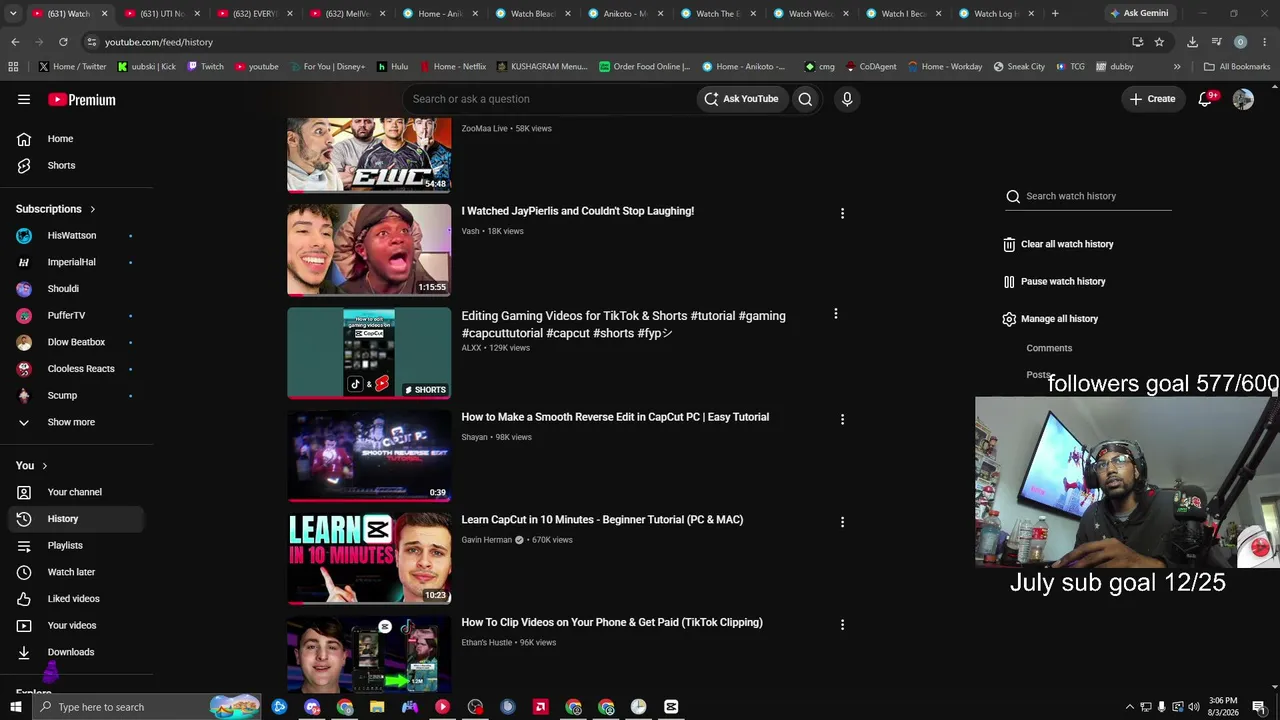1280x720 pixels.
Task: Expand the You section chevron
Action: pos(44,466)
